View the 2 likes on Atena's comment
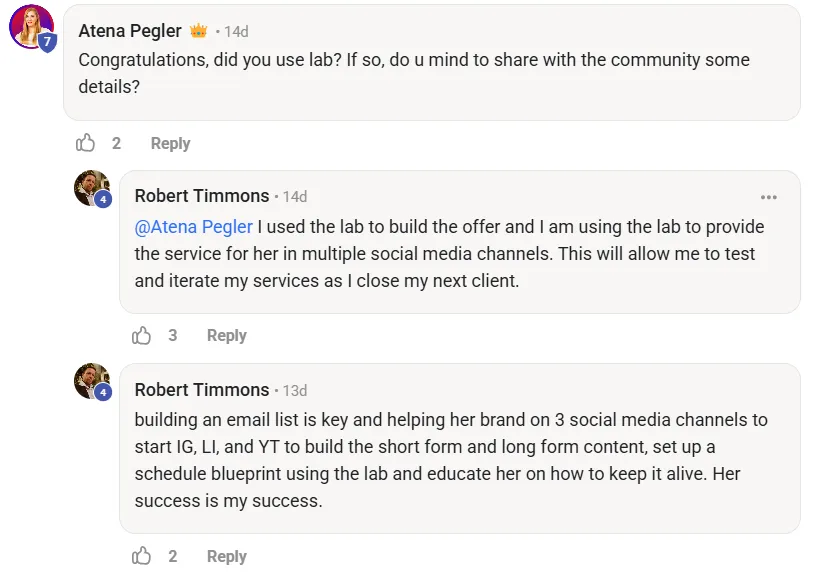The height and width of the screenshot is (579, 813). click(x=117, y=143)
